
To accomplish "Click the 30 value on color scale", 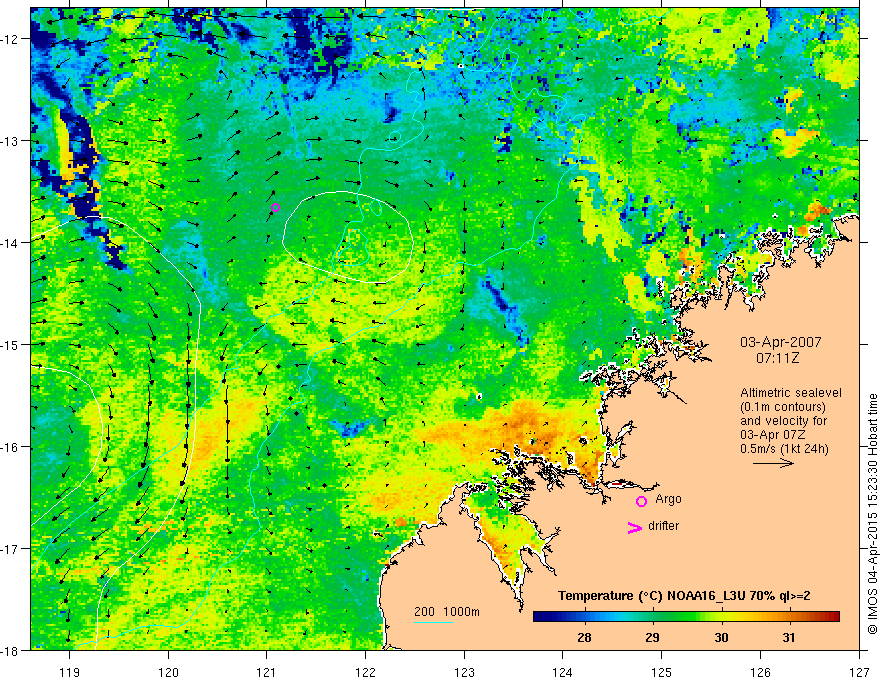I will click(x=721, y=637).
